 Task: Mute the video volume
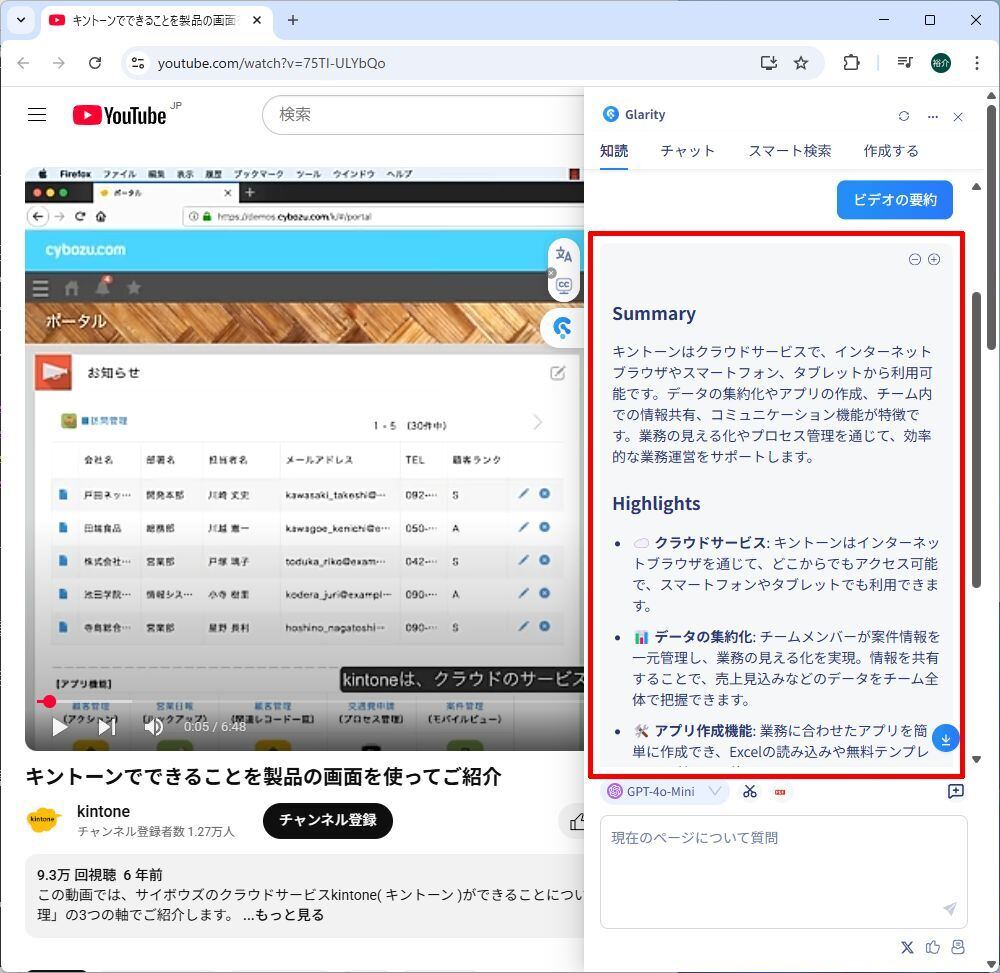[153, 726]
